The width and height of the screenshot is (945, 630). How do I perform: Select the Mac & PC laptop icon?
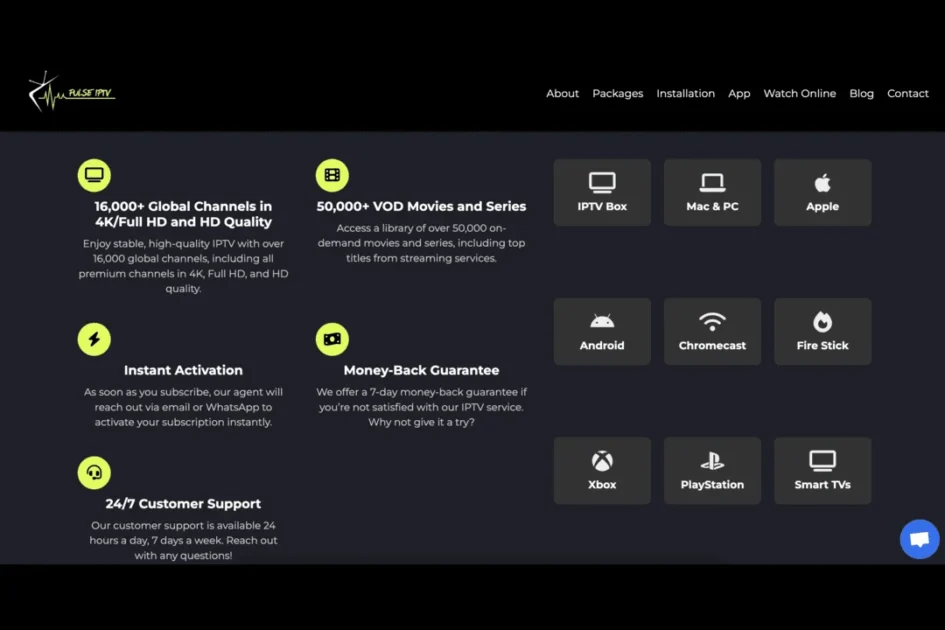tap(712, 183)
